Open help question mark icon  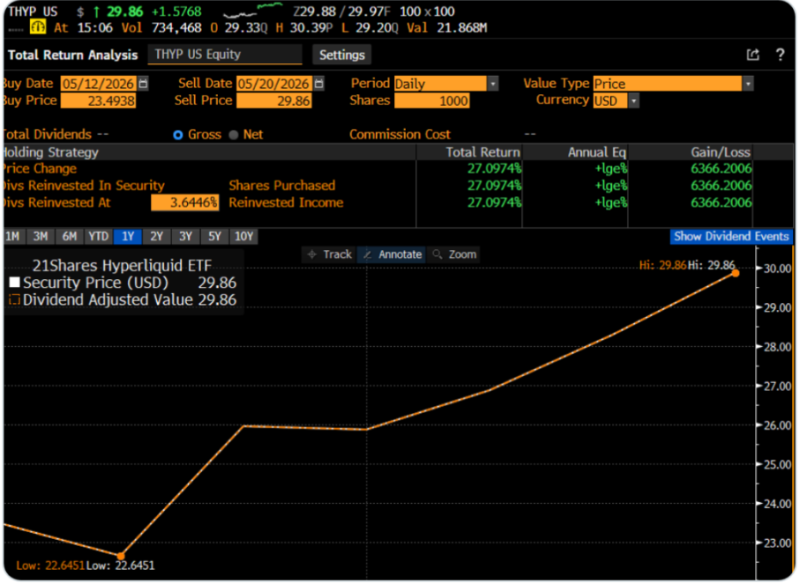pos(780,55)
